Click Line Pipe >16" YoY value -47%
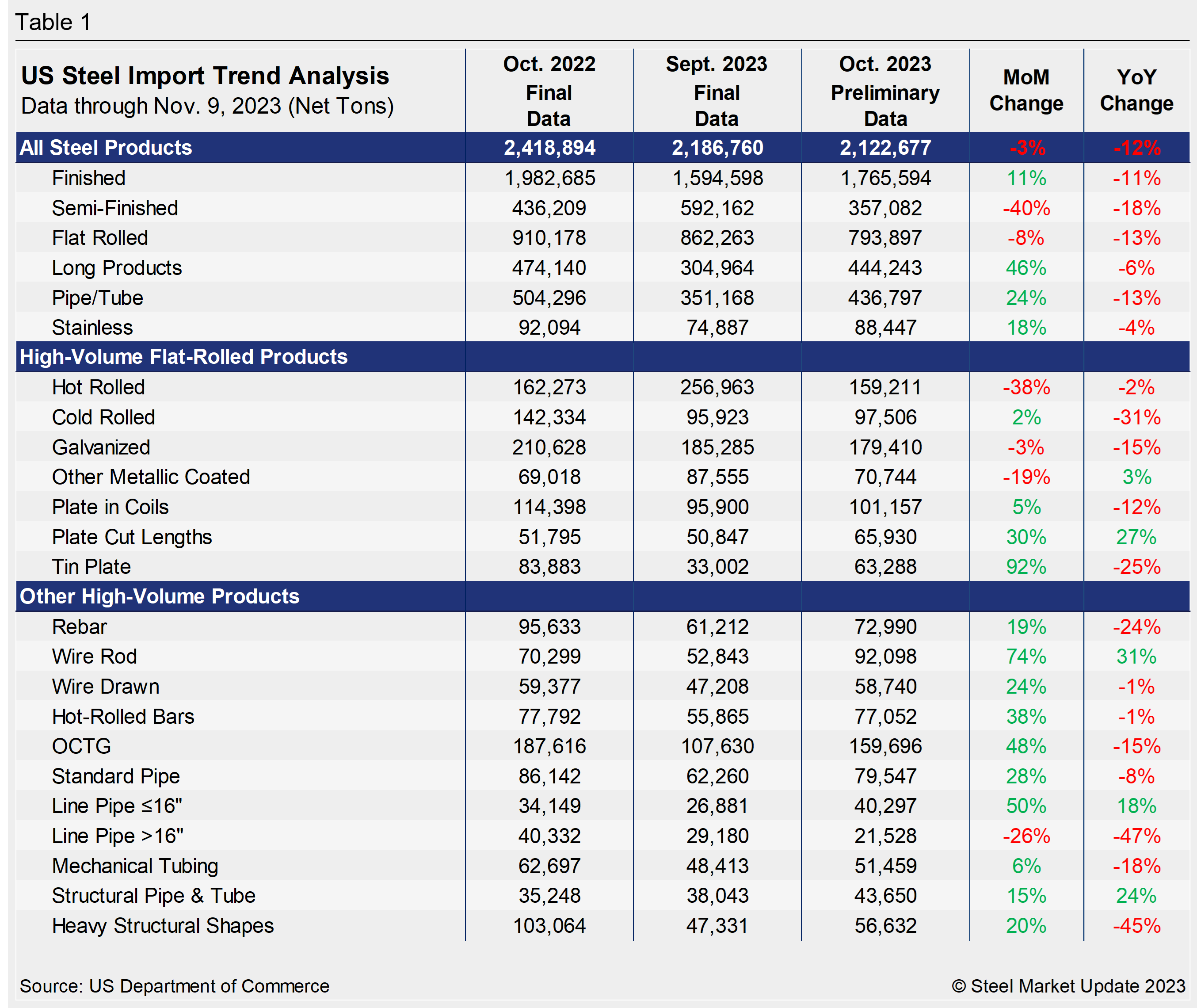This screenshot has width=1197, height=1008. [x=1136, y=836]
